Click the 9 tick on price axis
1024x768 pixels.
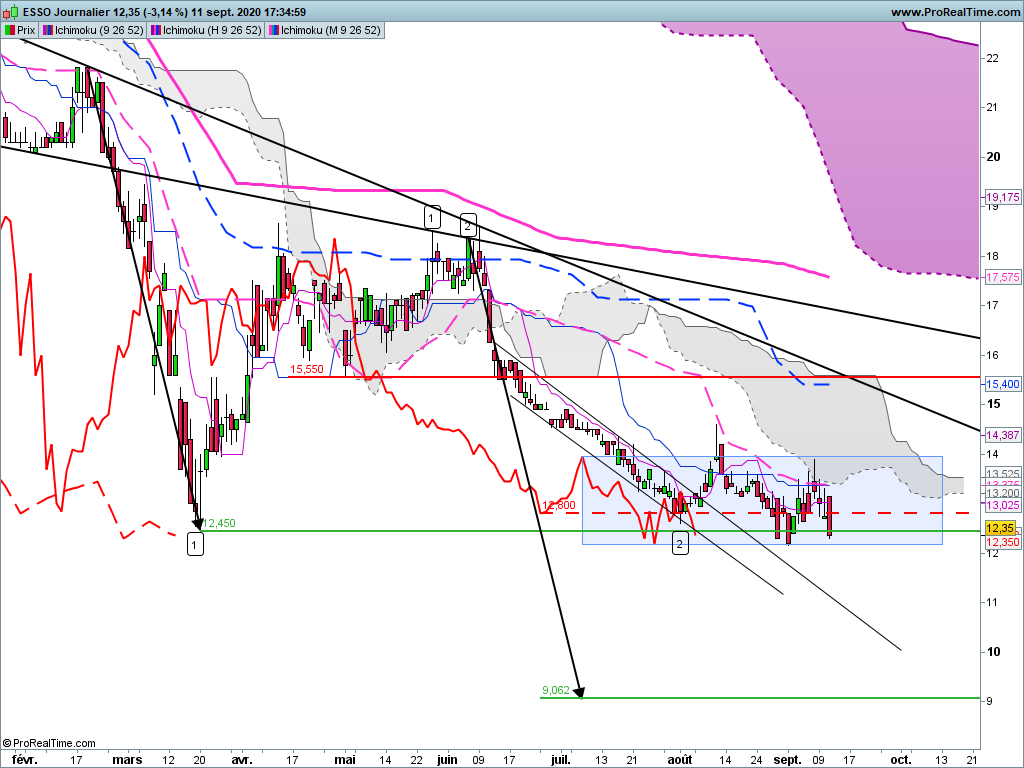click(x=989, y=701)
